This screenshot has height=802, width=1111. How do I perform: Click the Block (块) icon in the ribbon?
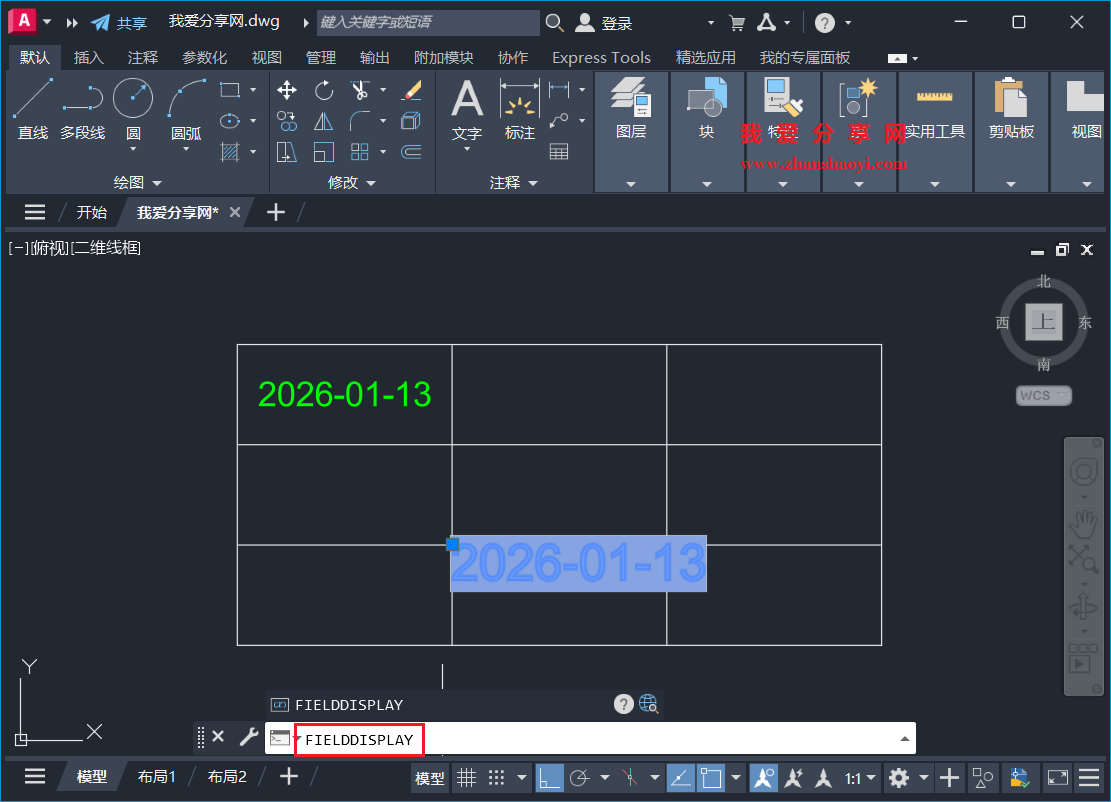(x=707, y=100)
